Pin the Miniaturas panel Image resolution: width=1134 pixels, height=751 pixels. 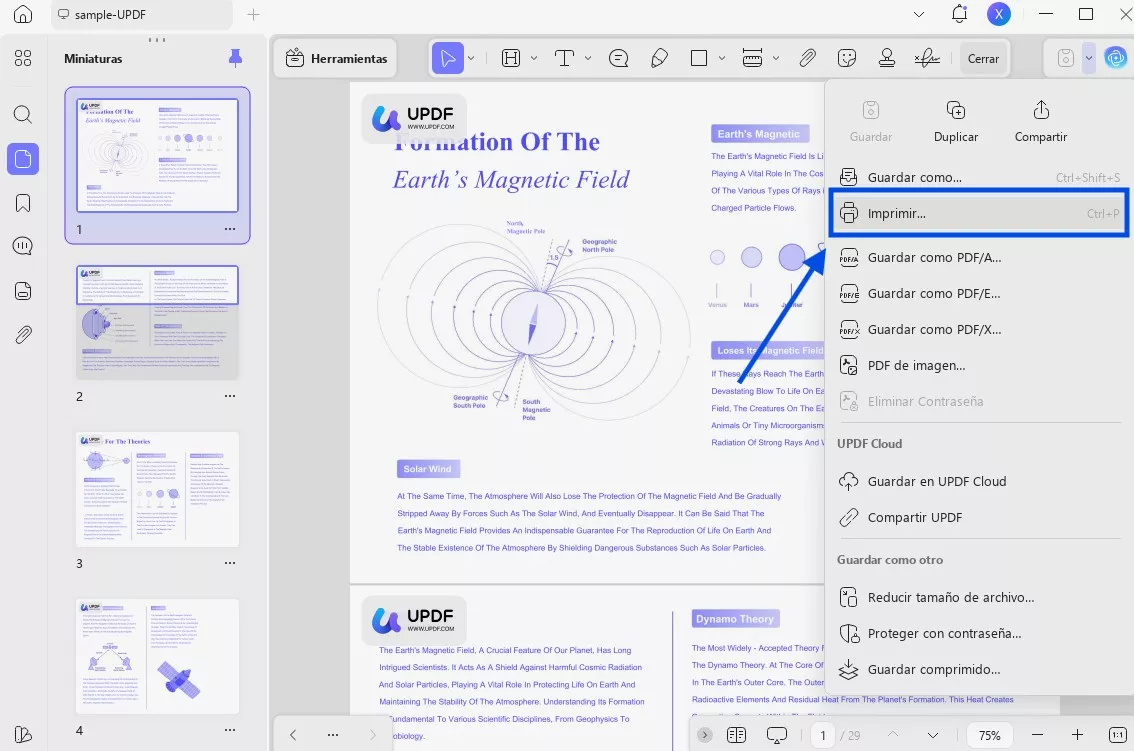pyautogui.click(x=235, y=59)
